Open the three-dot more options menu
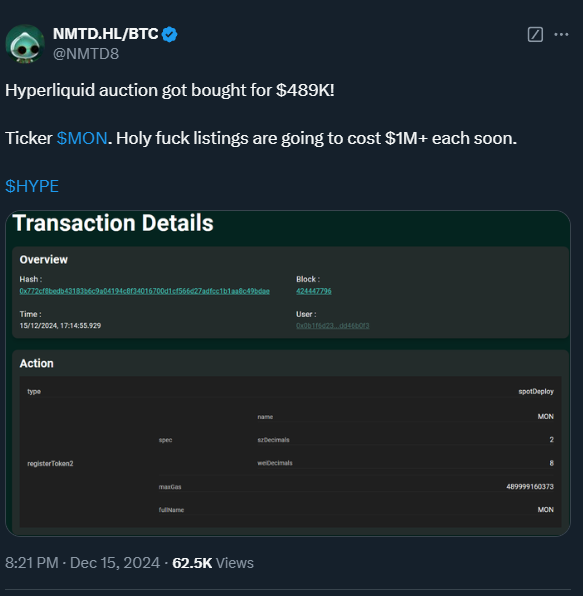 click(x=561, y=35)
